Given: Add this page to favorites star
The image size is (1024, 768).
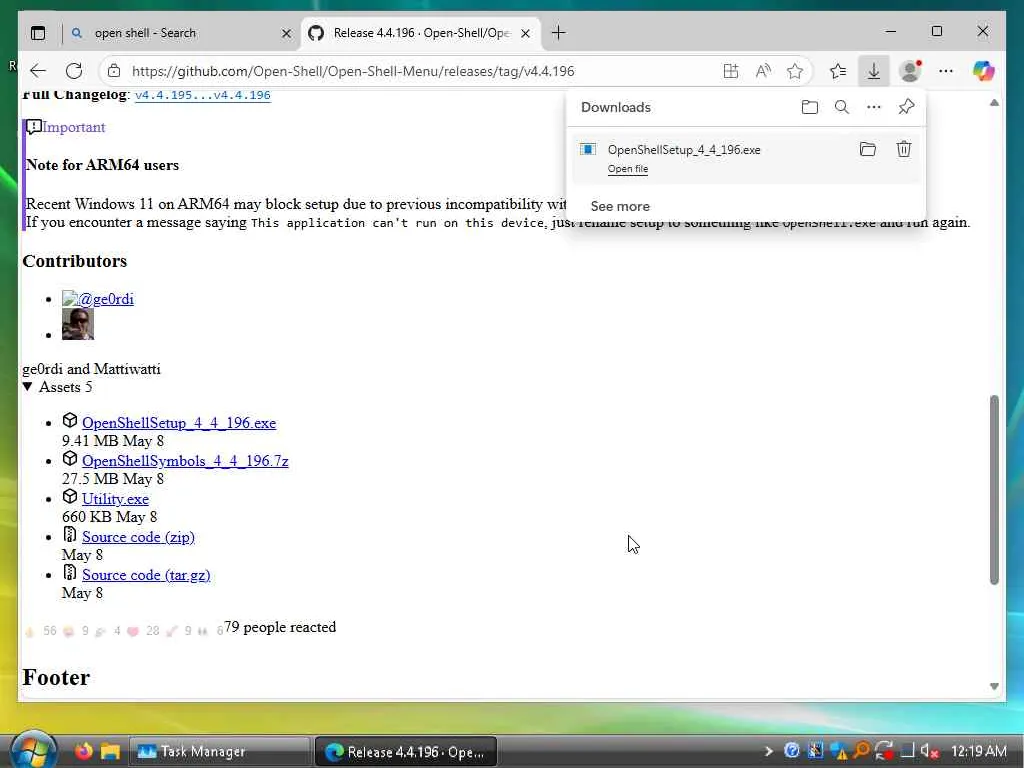Looking at the screenshot, I should click(x=794, y=71).
